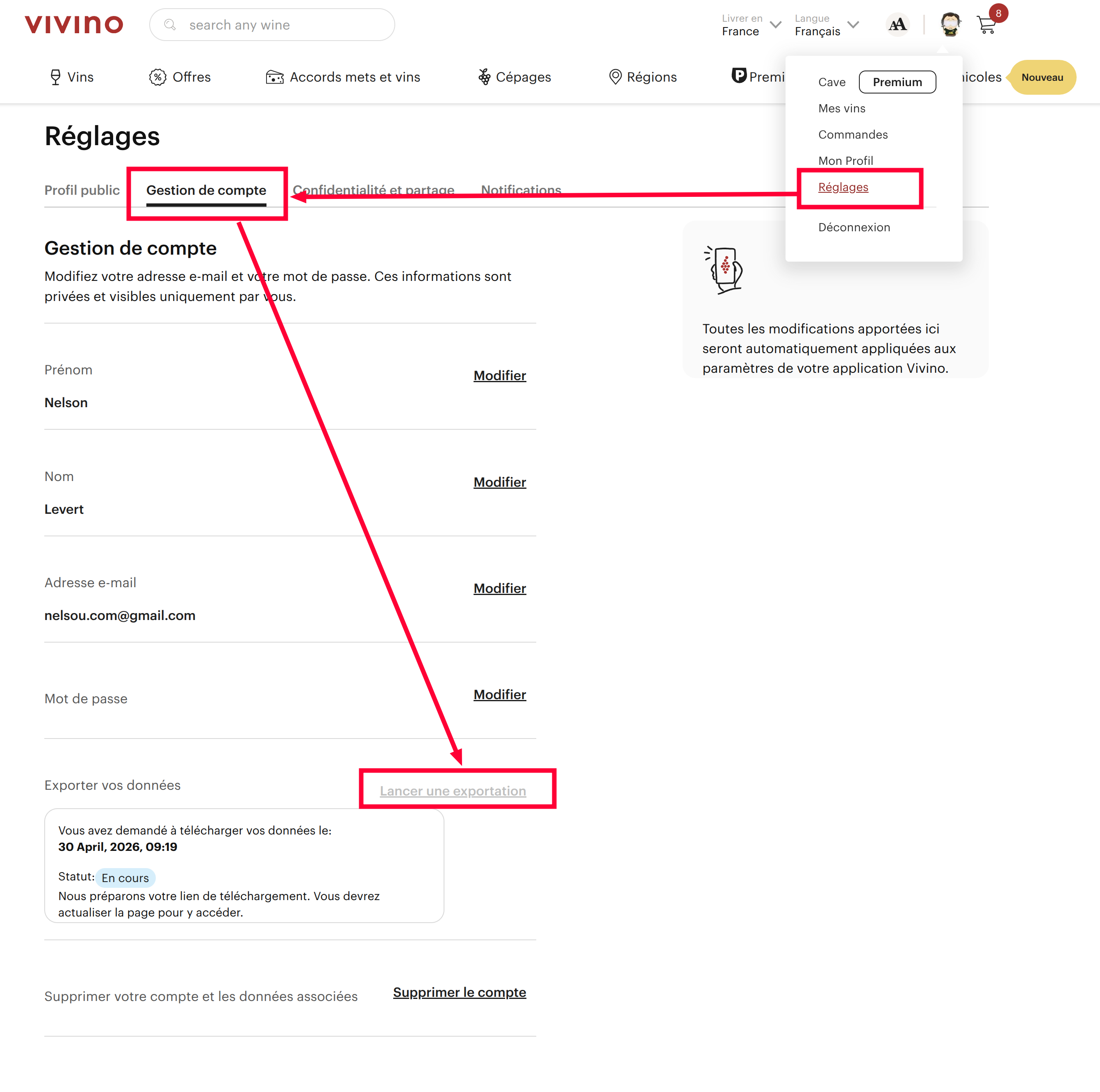
Task: Click the first name value 'Nelson'
Action: 66,403
